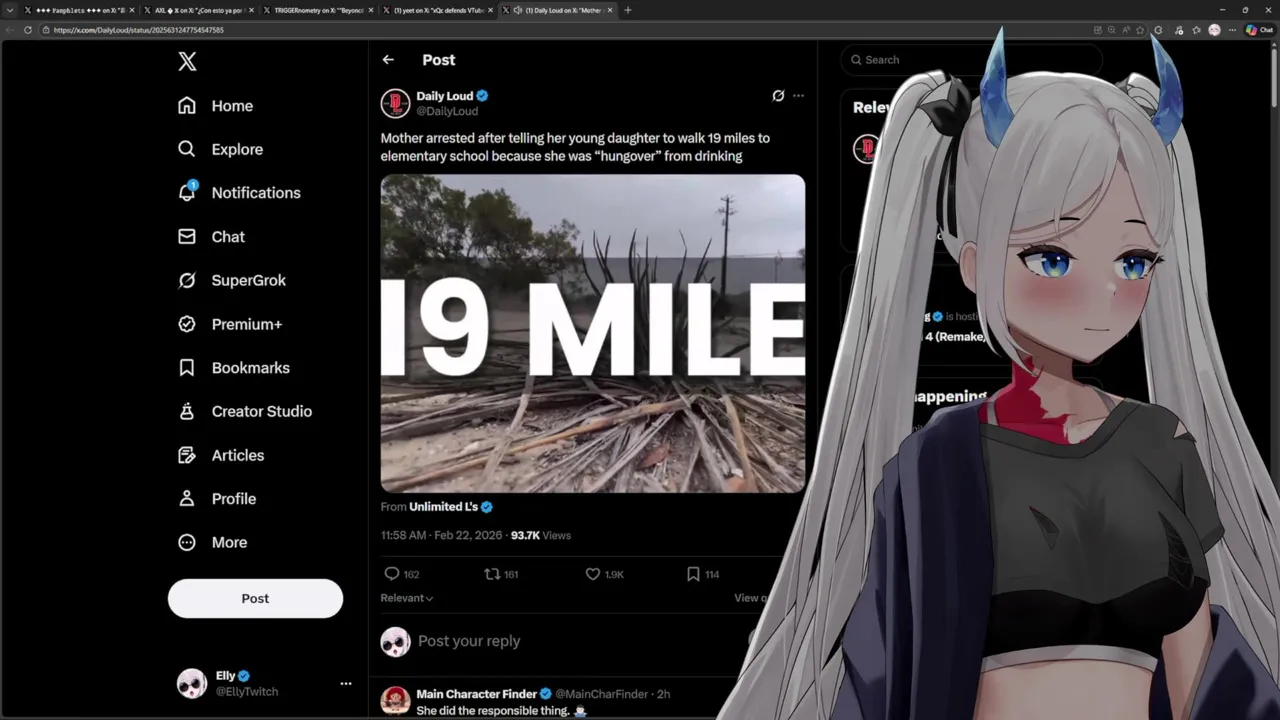Screen dimensions: 1280x720
Task: Open Creator Studio in the sidebar
Action: [x=245, y=411]
